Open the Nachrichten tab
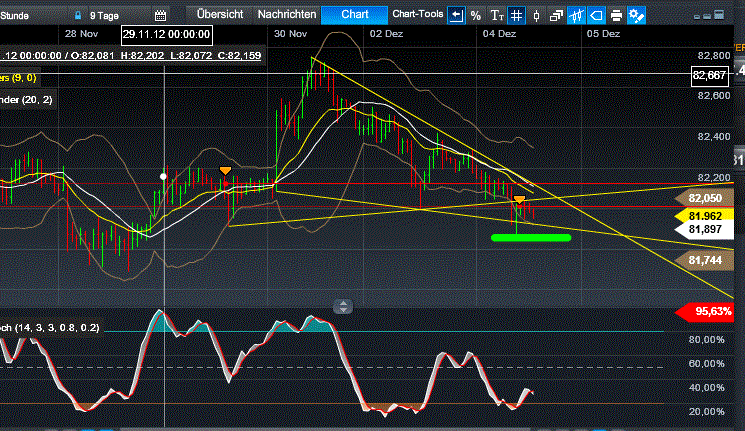The height and width of the screenshot is (431, 745). (x=287, y=15)
